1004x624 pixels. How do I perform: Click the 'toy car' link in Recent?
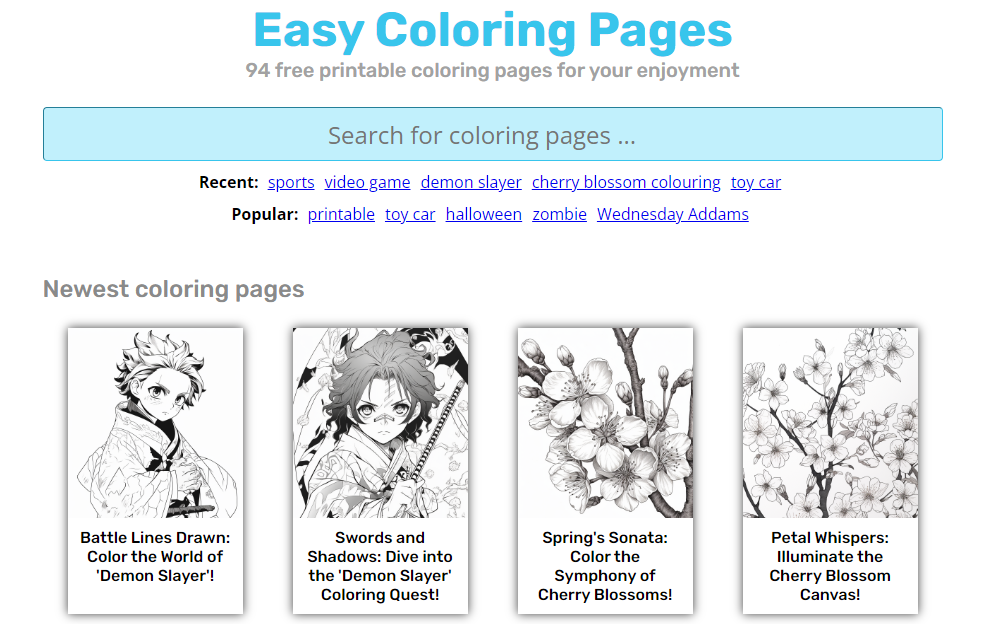coord(756,182)
